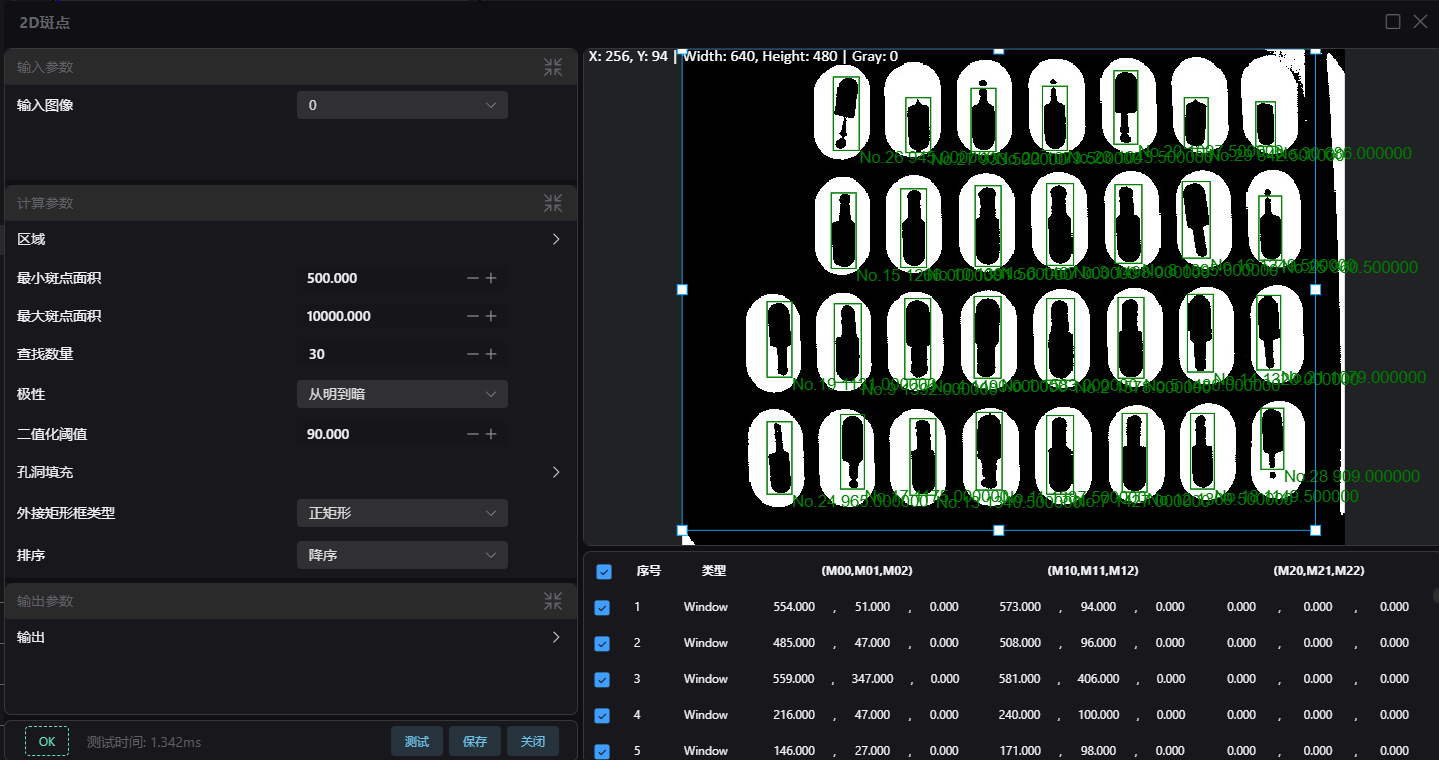Collapse the 输出参数 panel icon

pos(553,601)
